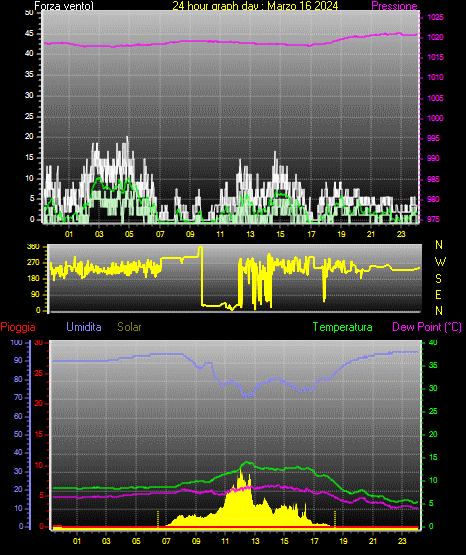Click the 45 wind speed axis value
The image size is (466, 555).
[x=29, y=34]
